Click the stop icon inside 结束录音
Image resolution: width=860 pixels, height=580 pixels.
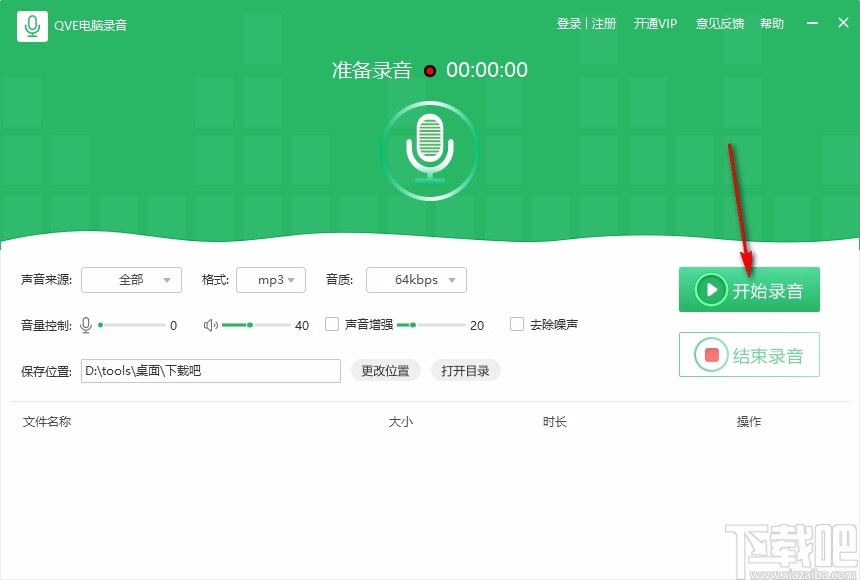[x=710, y=354]
